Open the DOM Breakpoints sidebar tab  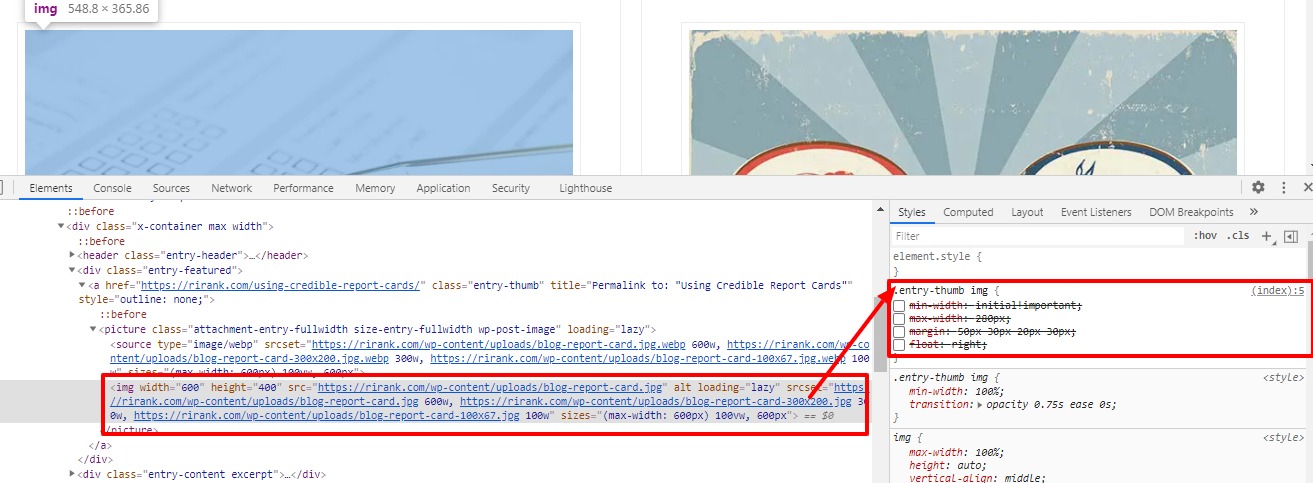point(1191,212)
